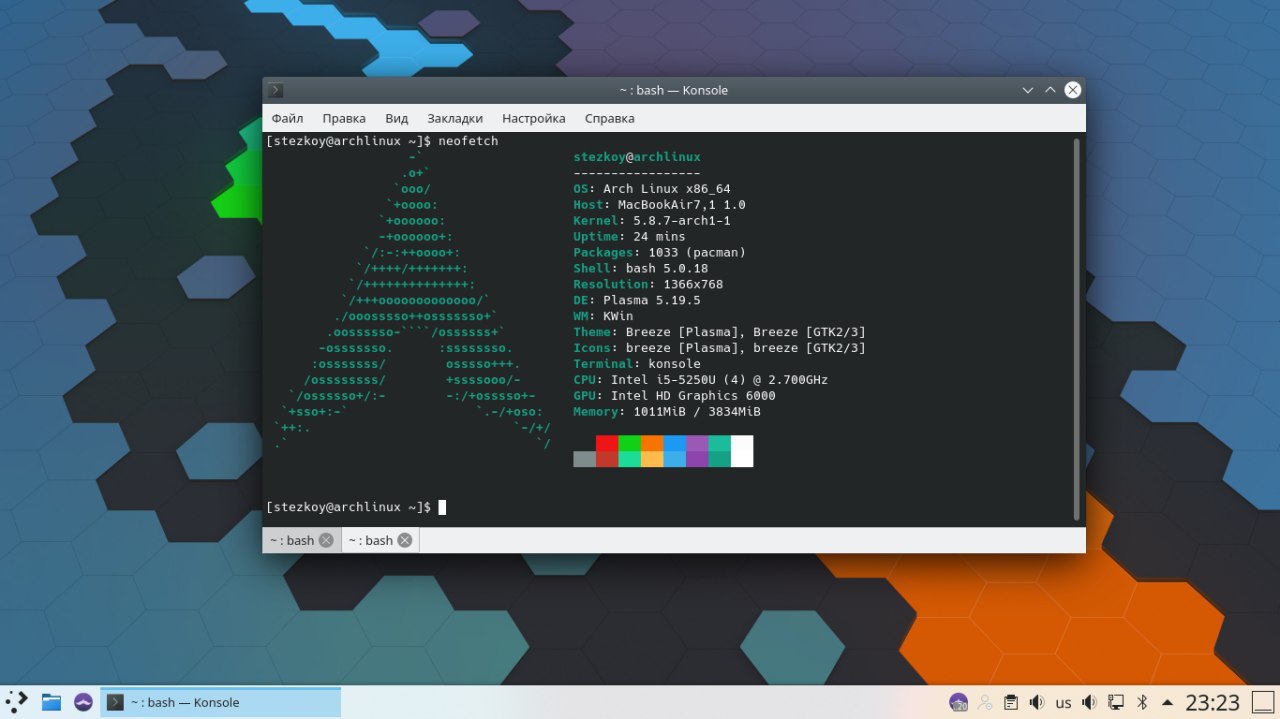Switch to the first '~ : bash' tab
Screen dimensions: 1280x719
coord(302,540)
